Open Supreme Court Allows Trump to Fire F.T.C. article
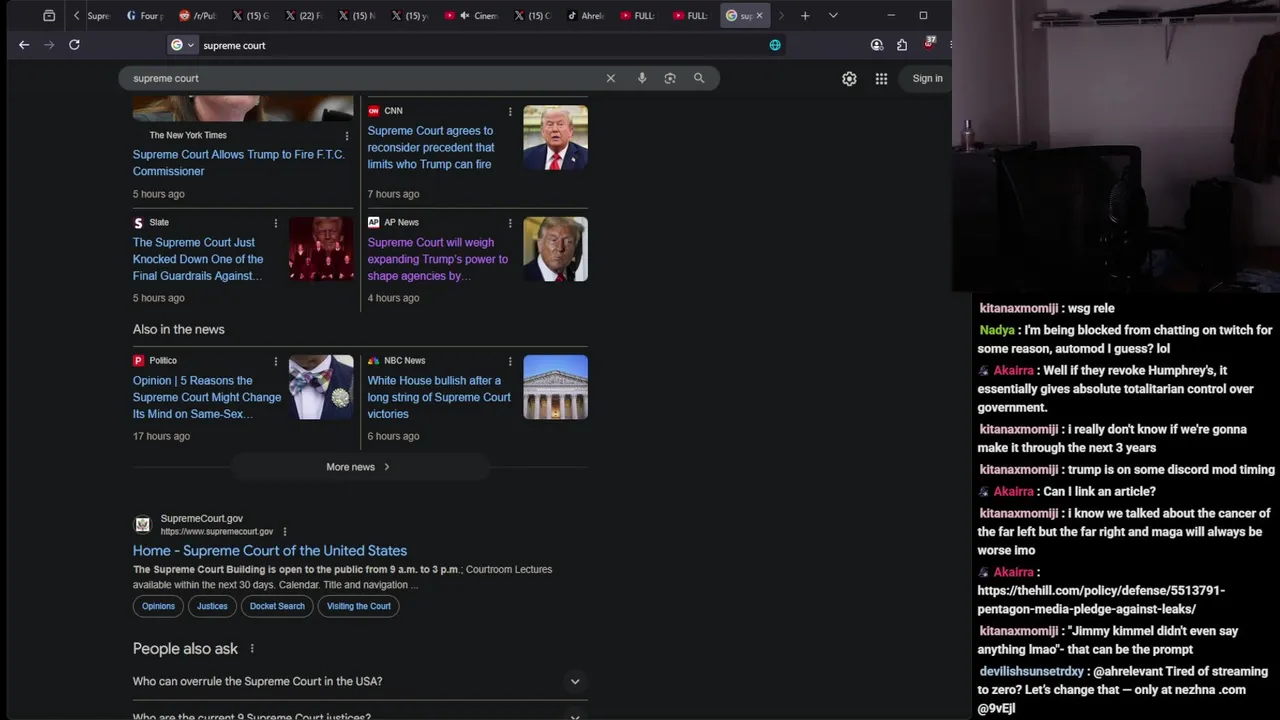This screenshot has width=1280, height=720. point(238,163)
